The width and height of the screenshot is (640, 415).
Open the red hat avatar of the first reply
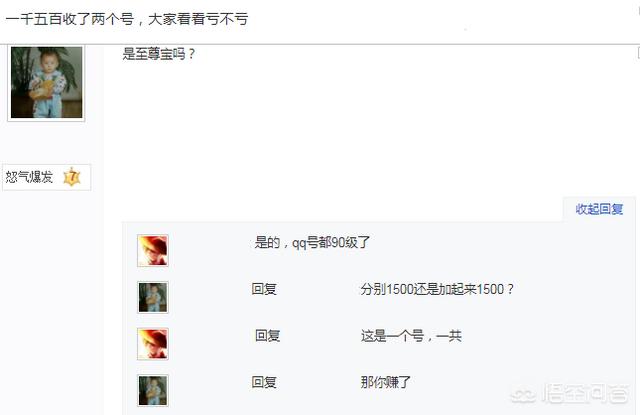pyautogui.click(x=153, y=251)
